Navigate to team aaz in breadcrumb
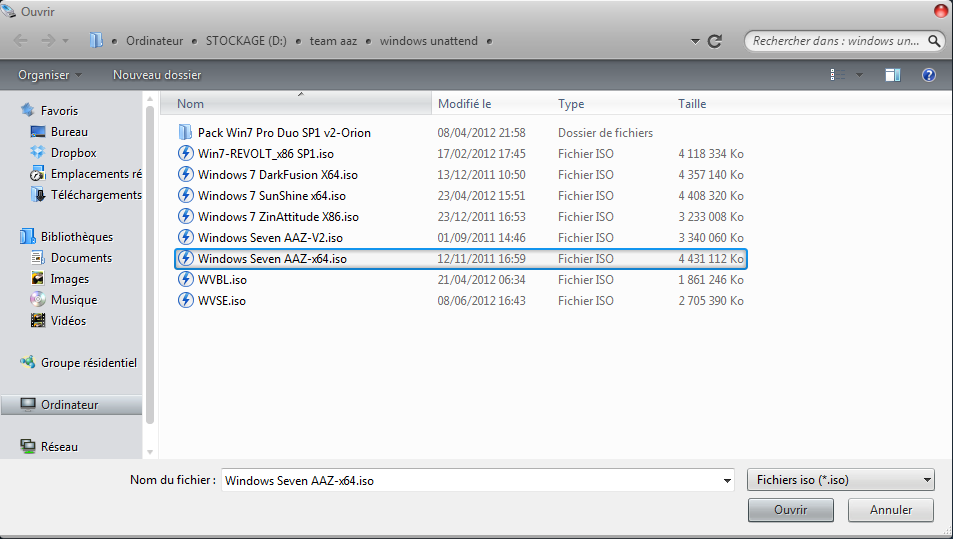The height and width of the screenshot is (539, 953). click(333, 41)
